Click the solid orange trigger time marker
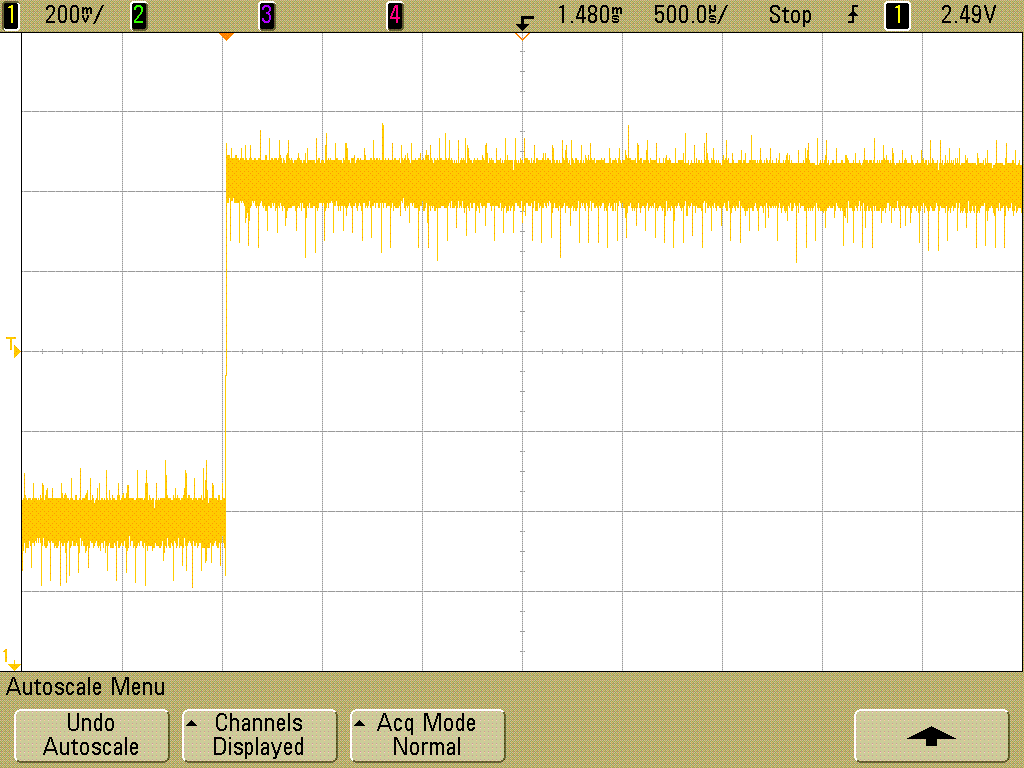1024x768 pixels. click(226, 37)
